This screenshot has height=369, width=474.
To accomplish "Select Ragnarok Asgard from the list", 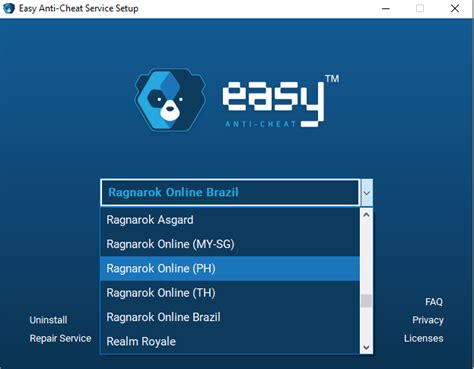I will point(230,220).
